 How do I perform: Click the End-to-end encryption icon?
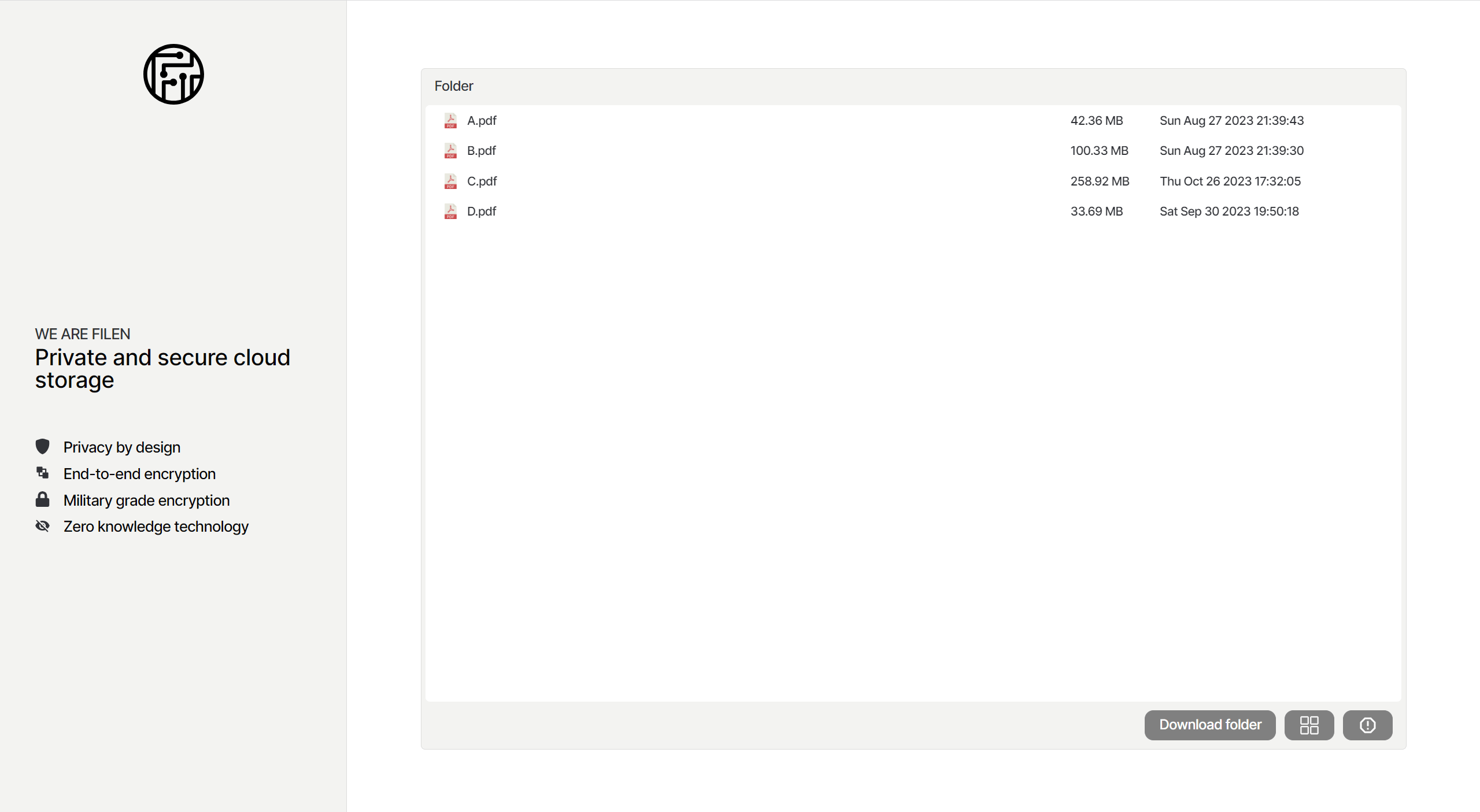42,473
